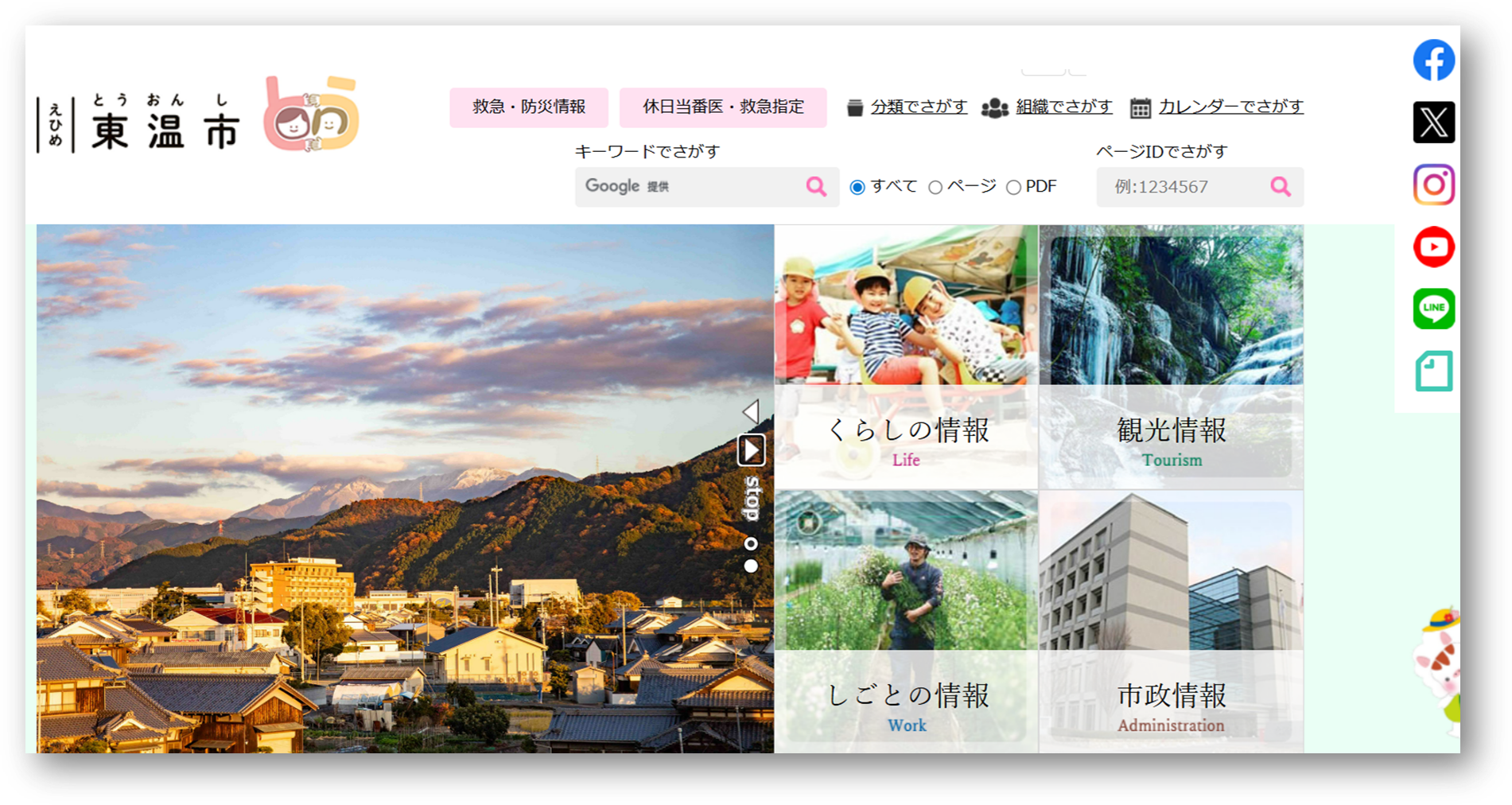
Task: Show the previous slide with left arrow
Action: (750, 411)
